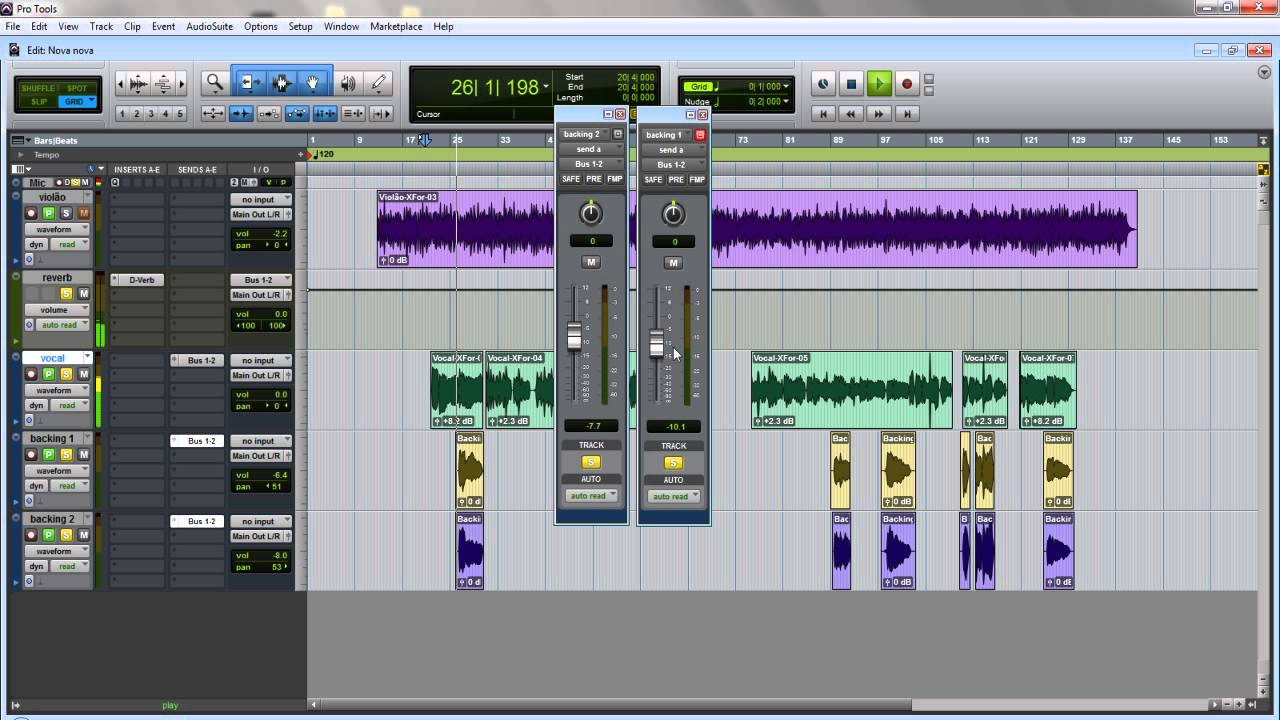Toggle Tab to Transients button
The height and width of the screenshot is (720, 1280).
pyautogui.click(x=241, y=114)
